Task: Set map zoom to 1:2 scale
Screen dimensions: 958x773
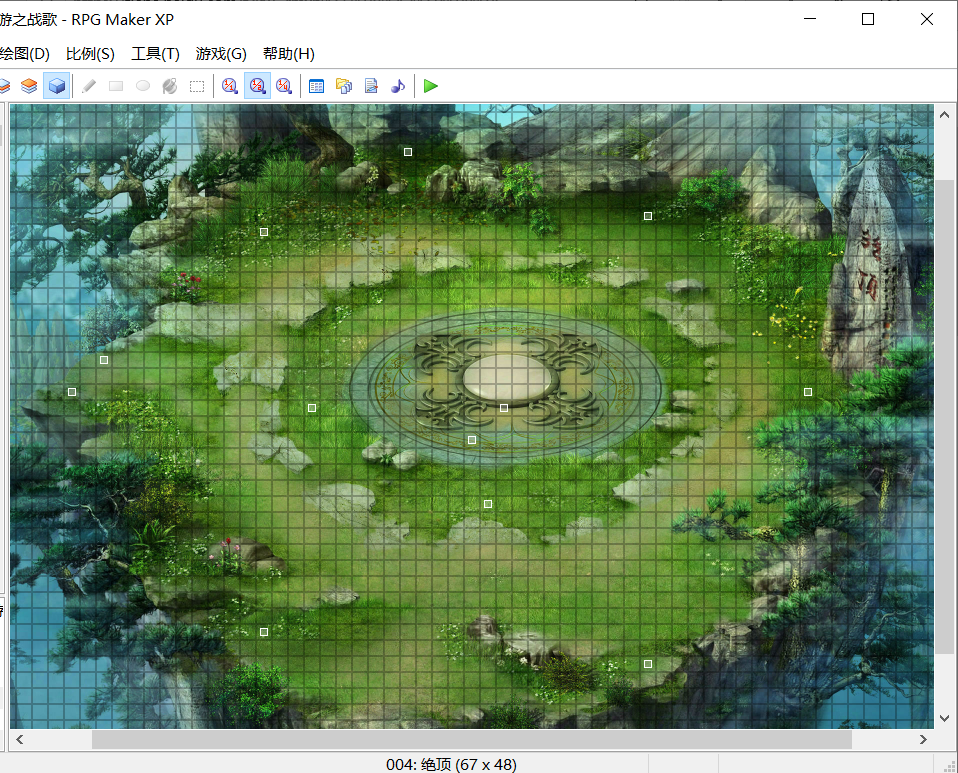Action: click(x=257, y=86)
